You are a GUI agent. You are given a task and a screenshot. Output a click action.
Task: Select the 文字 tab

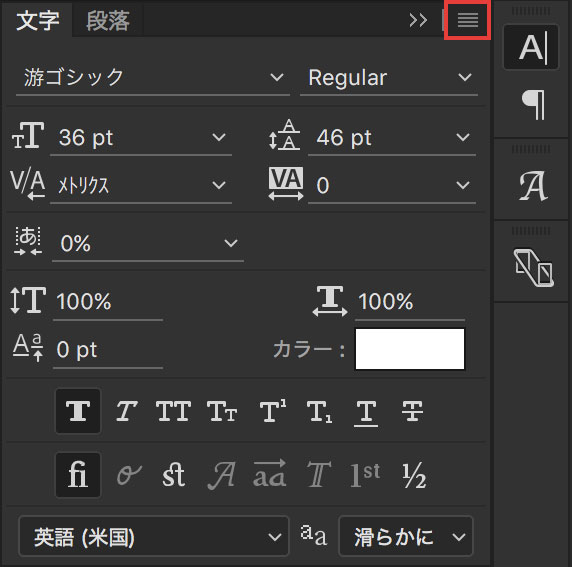[38, 20]
